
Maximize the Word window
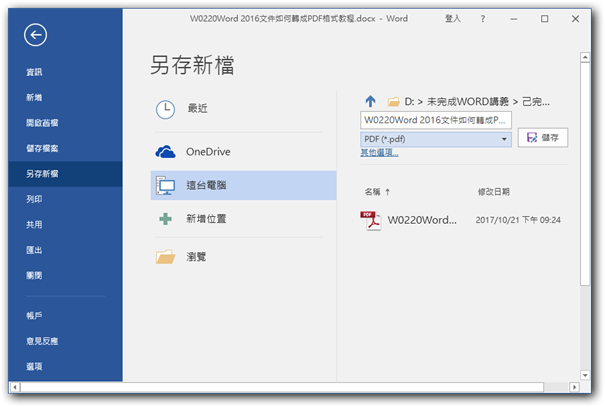click(x=544, y=19)
